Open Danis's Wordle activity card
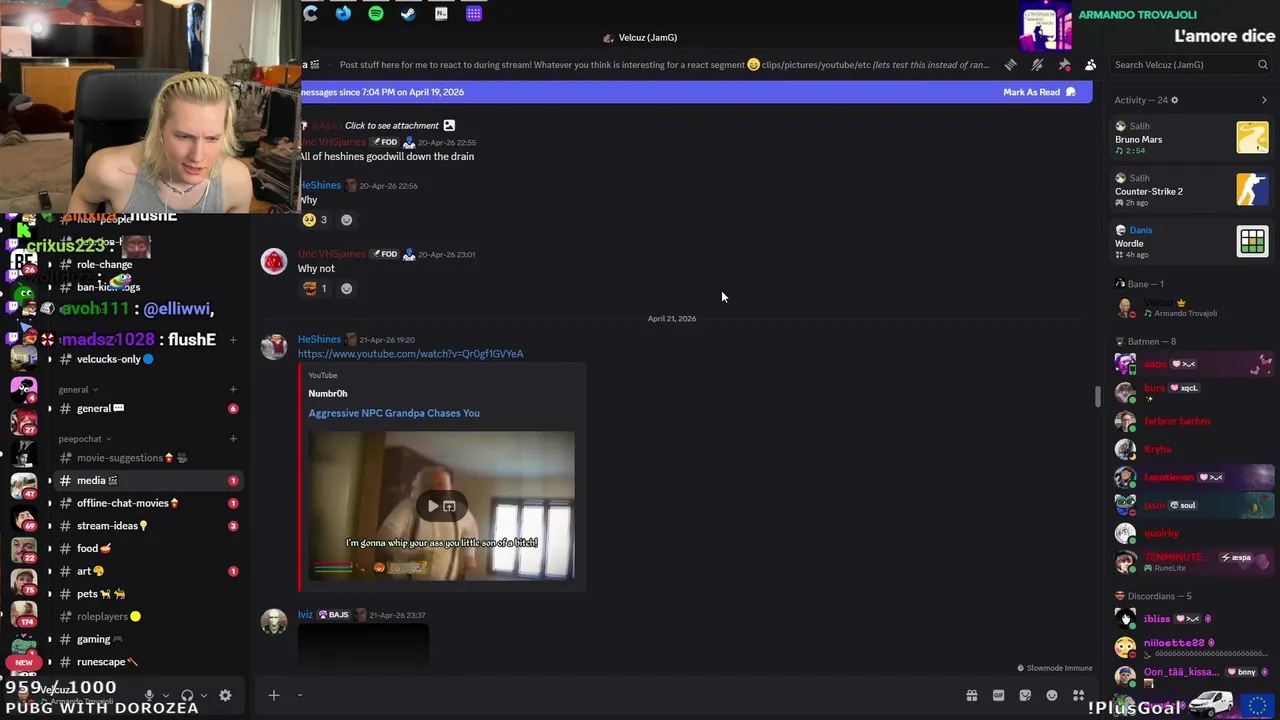 click(x=1192, y=242)
